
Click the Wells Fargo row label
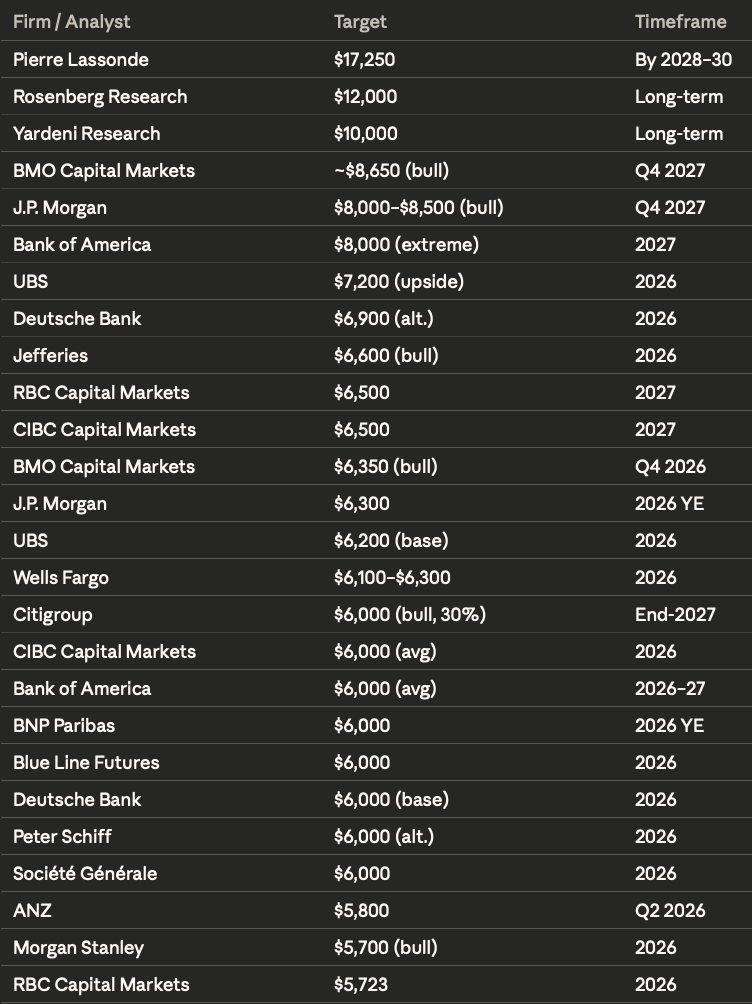[61, 578]
